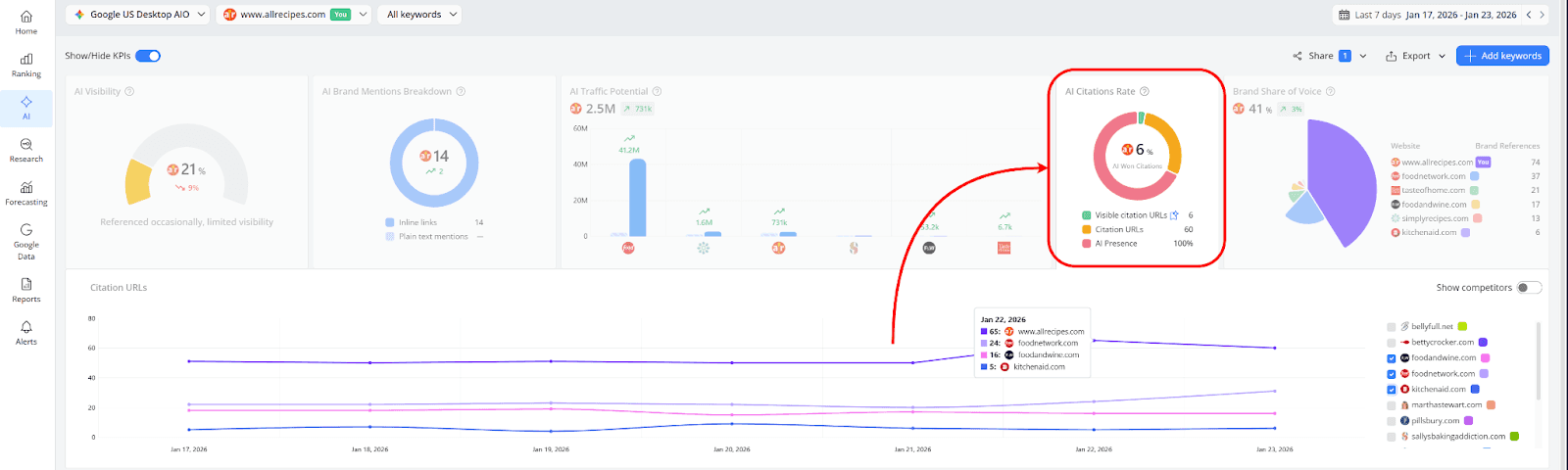Uncheck the kitchenaid.com checkbox
Viewport: 1568px width, 470px height.
pos(1392,390)
